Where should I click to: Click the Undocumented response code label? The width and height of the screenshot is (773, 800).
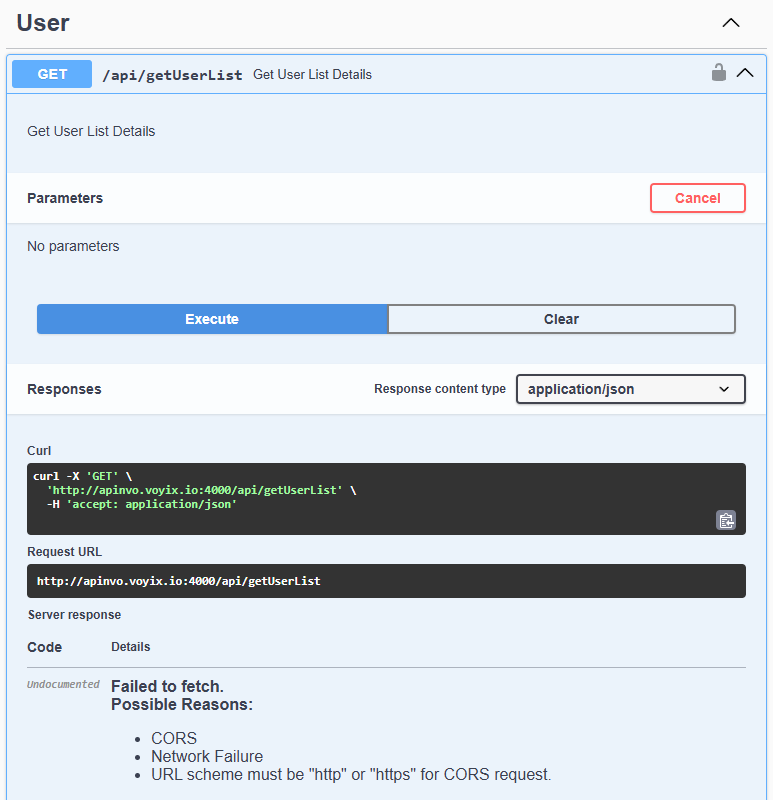click(63, 685)
